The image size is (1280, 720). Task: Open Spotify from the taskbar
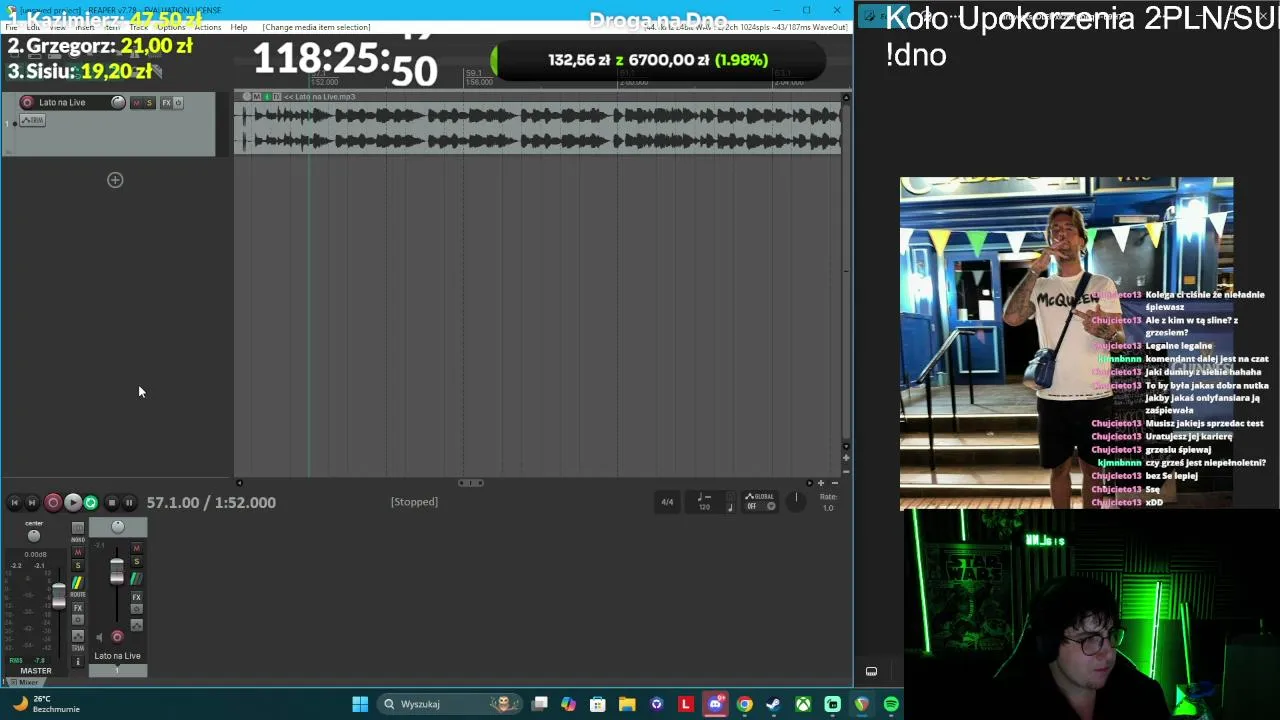(x=891, y=704)
